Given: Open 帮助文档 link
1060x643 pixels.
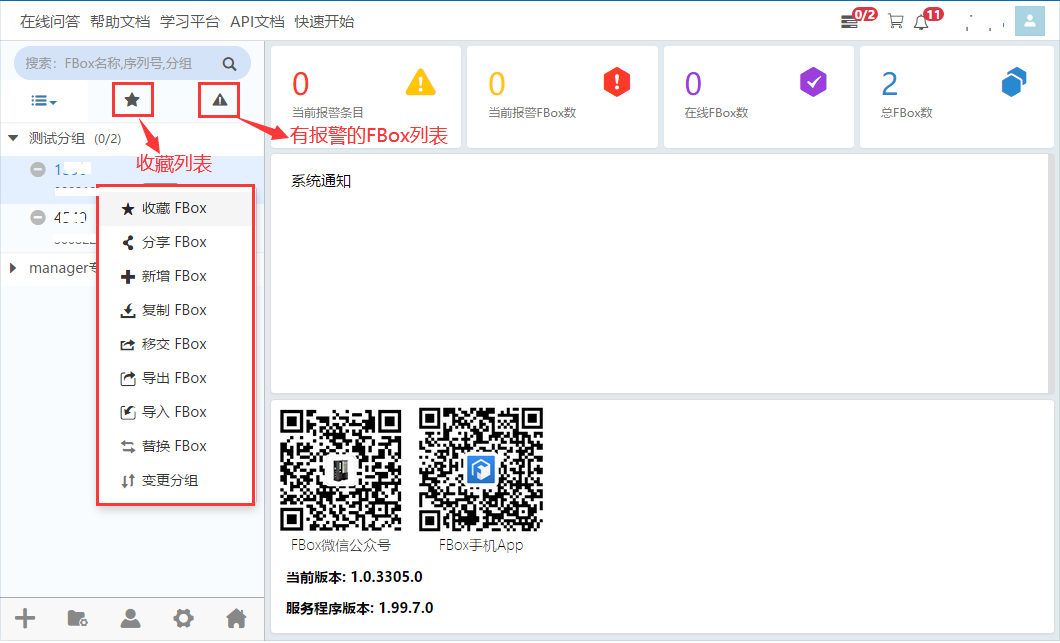Looking at the screenshot, I should click(120, 21).
